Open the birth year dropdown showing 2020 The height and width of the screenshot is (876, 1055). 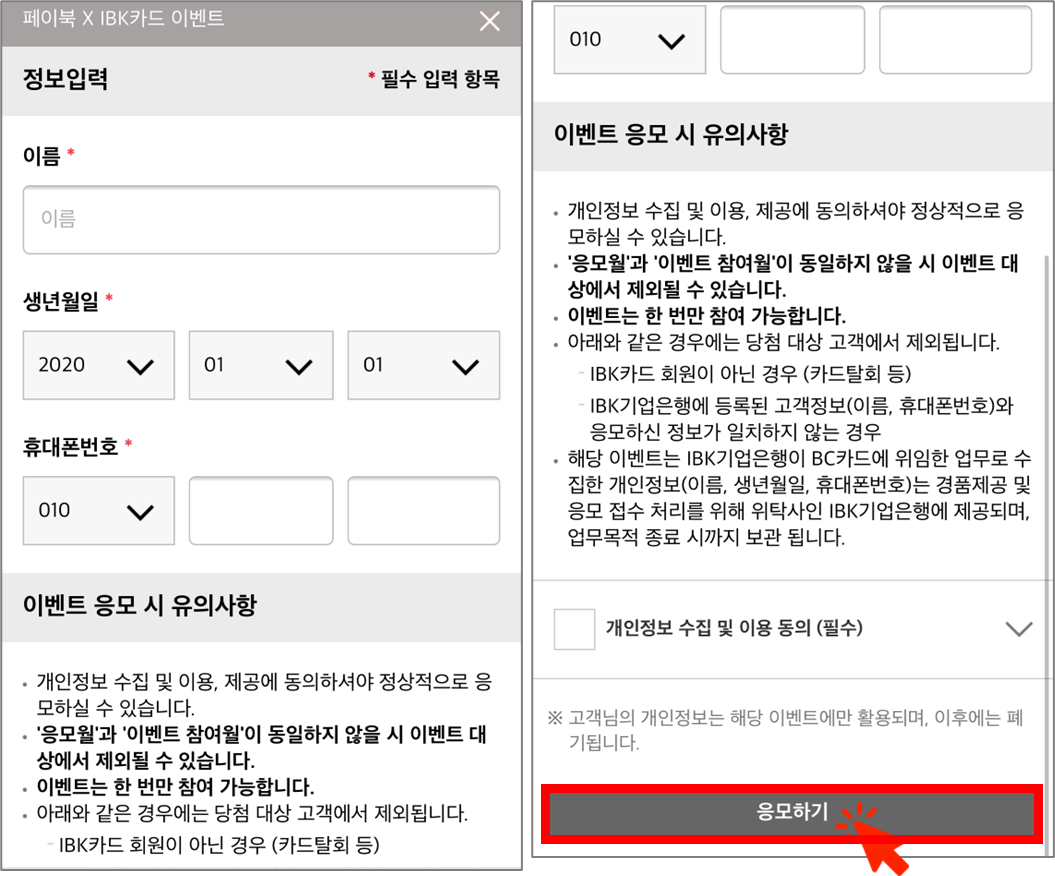(x=99, y=365)
